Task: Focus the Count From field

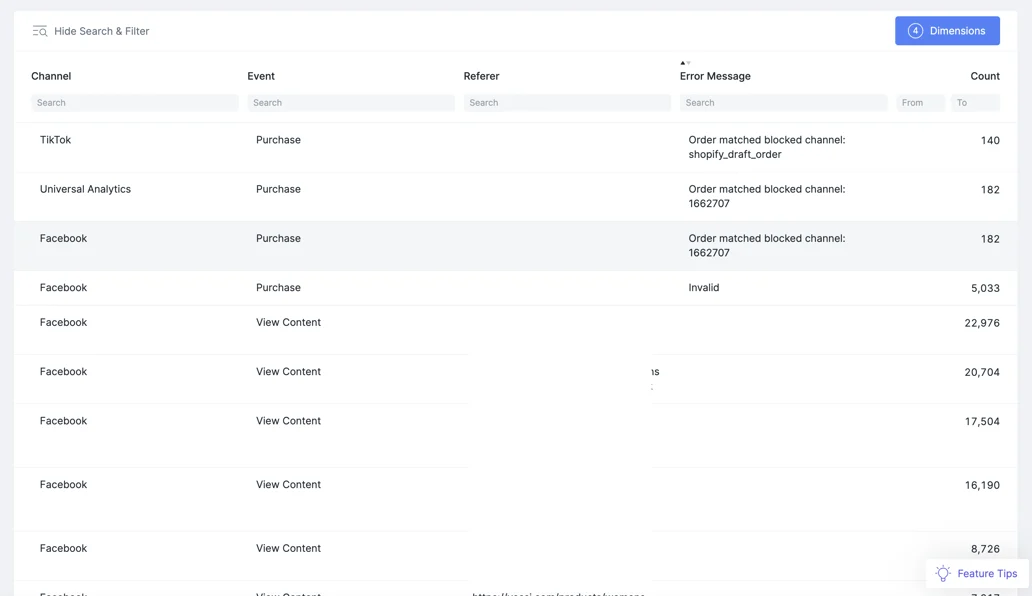Action: pos(920,103)
